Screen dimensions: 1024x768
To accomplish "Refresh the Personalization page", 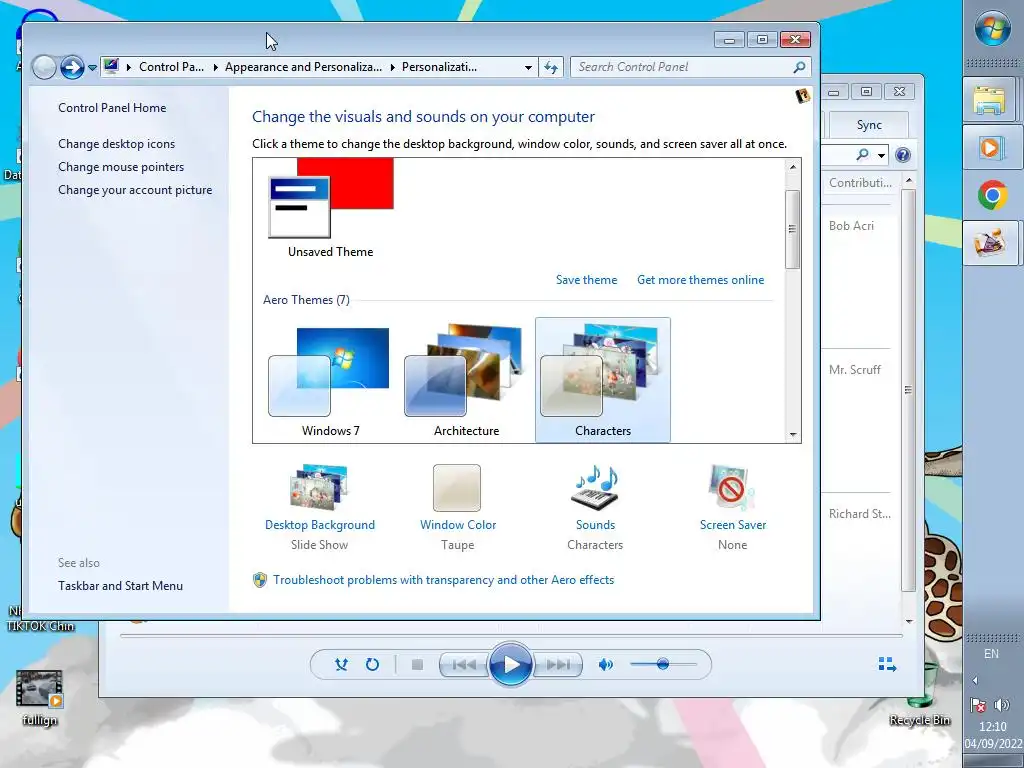I will coord(551,67).
